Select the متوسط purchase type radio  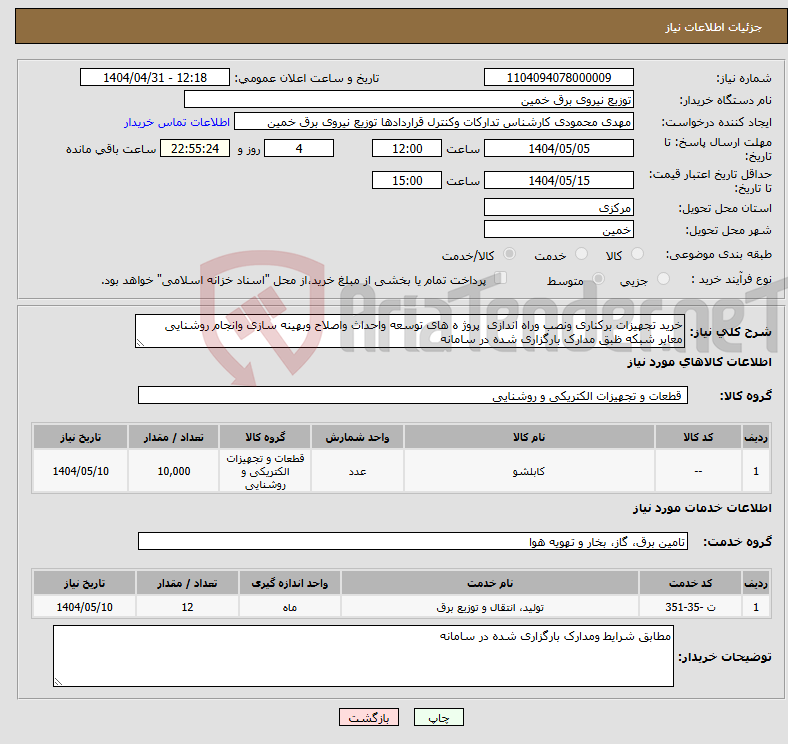(x=598, y=278)
